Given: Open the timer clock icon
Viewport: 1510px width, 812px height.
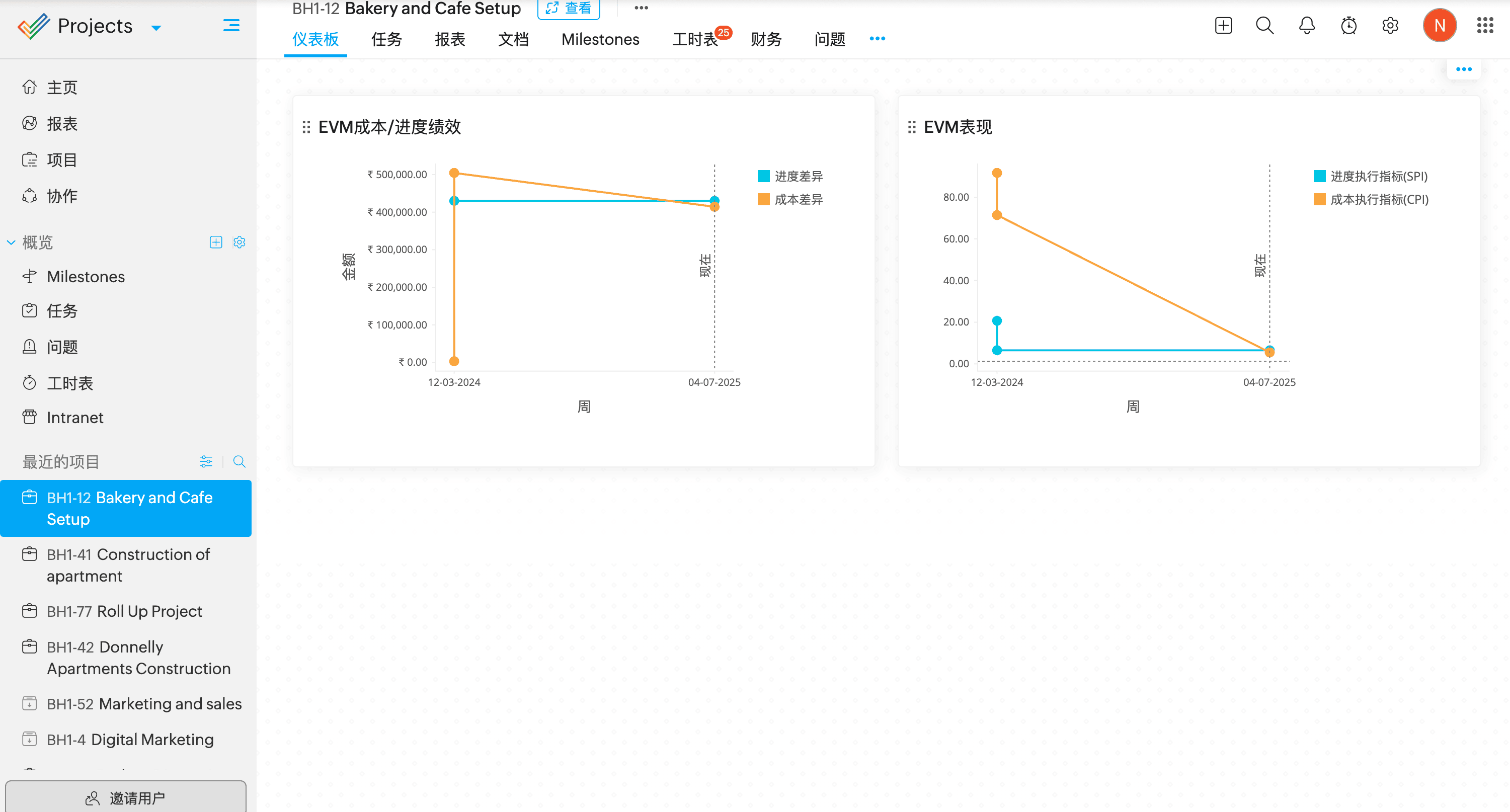Looking at the screenshot, I should (1348, 26).
